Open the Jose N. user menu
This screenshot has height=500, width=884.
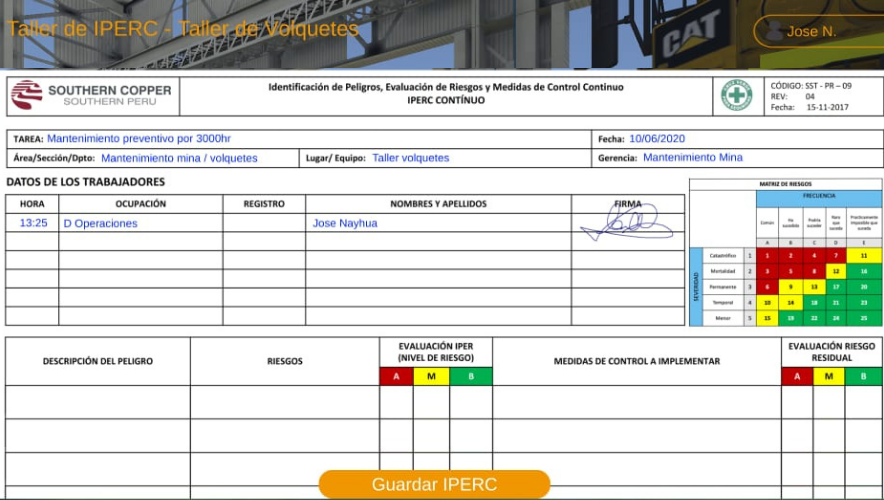coord(810,32)
